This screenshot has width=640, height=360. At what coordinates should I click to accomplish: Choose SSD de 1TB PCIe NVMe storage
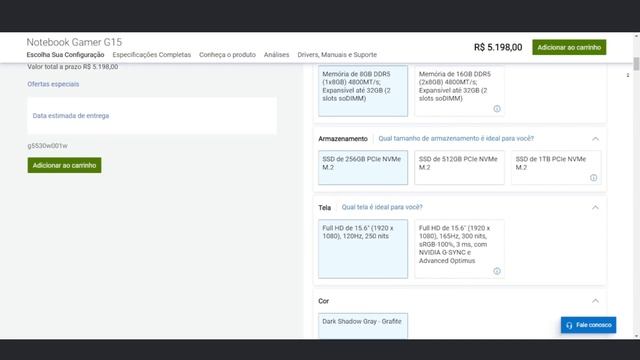click(556, 167)
